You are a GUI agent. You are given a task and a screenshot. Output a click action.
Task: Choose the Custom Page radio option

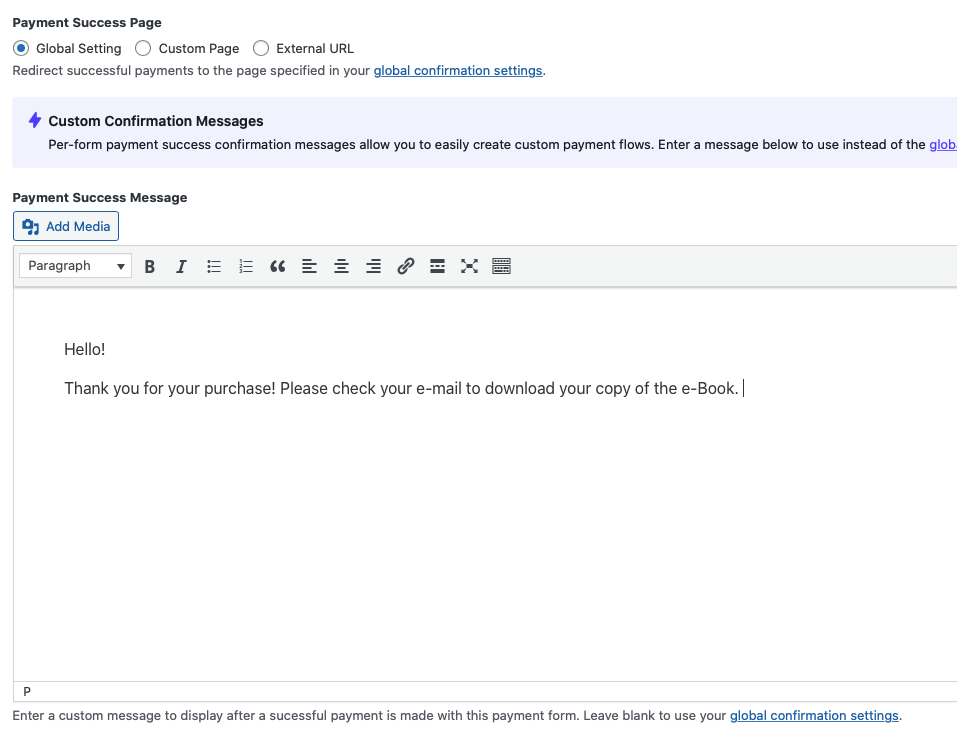point(143,48)
